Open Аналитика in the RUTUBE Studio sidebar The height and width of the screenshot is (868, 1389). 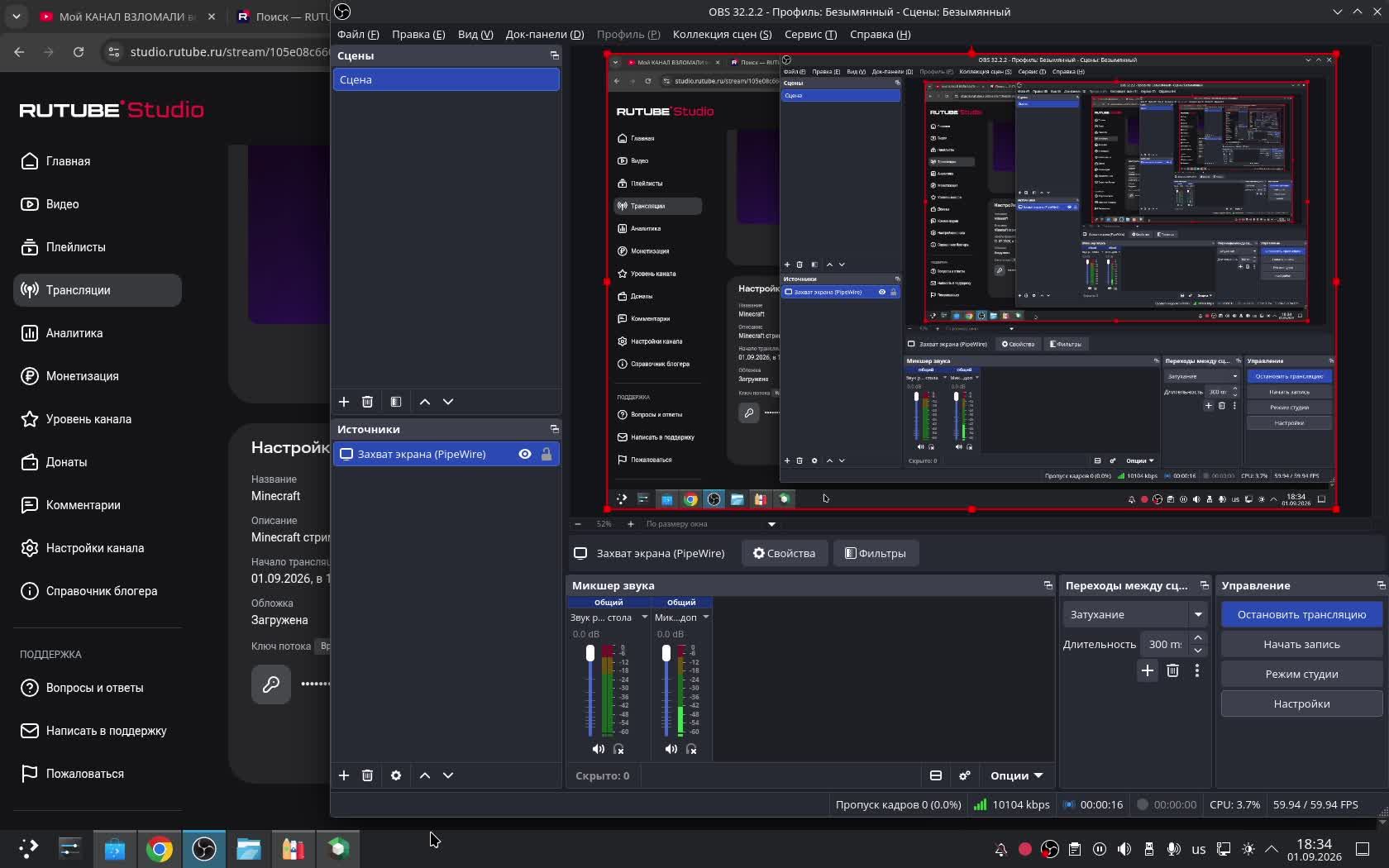click(x=98, y=333)
